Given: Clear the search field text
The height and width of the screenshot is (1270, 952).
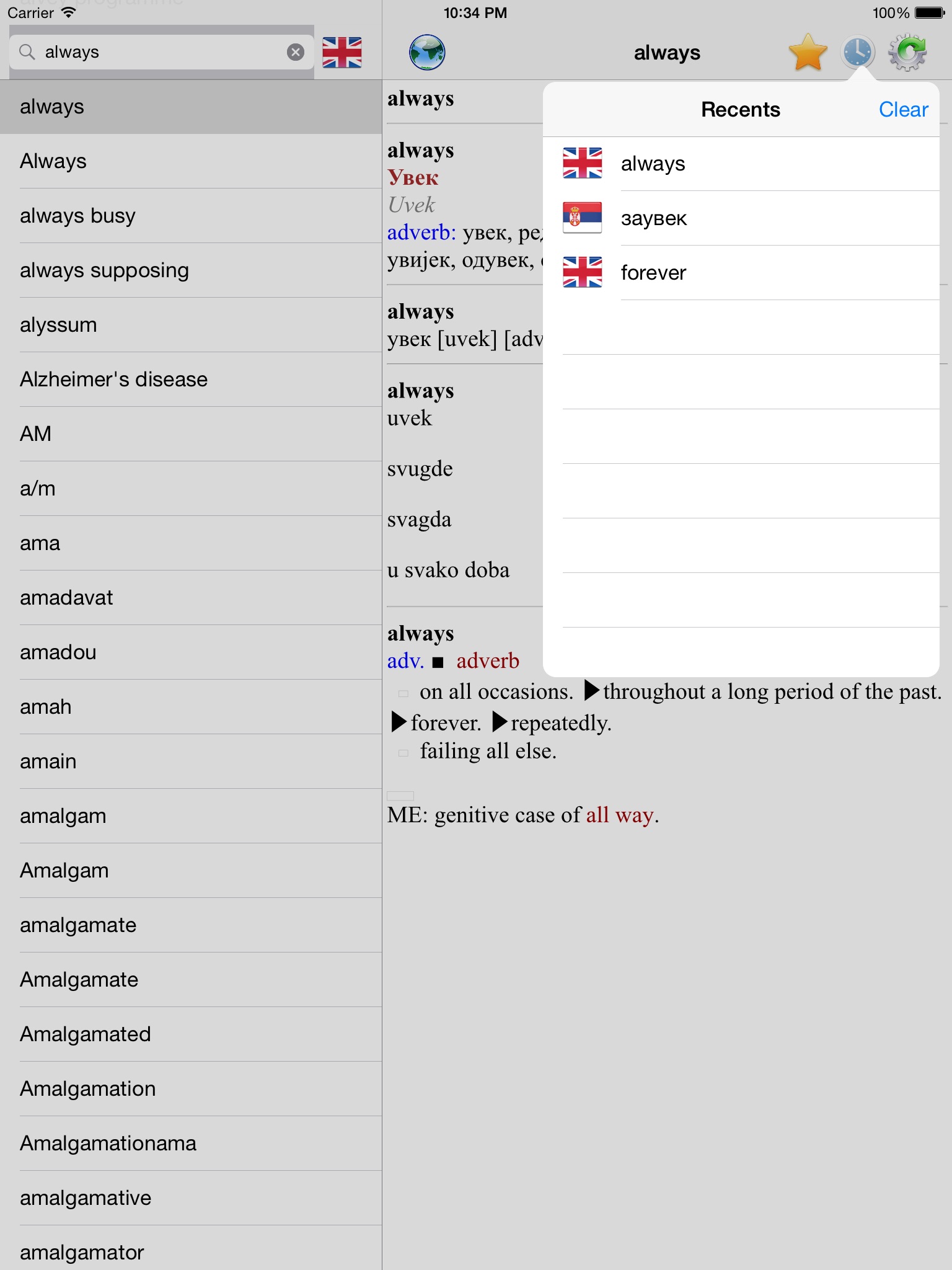Looking at the screenshot, I should [x=296, y=52].
